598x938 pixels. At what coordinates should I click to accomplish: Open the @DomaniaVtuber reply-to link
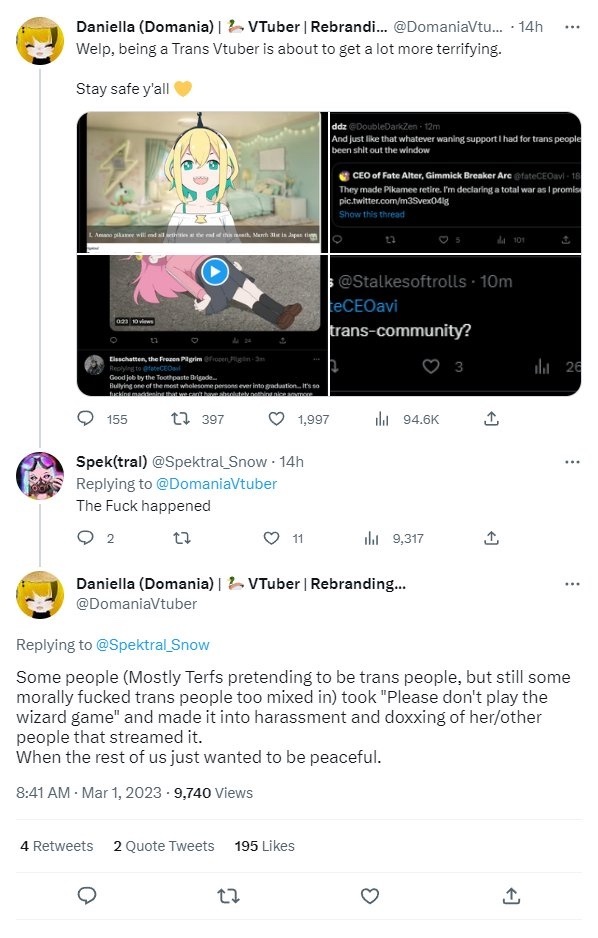[x=216, y=483]
